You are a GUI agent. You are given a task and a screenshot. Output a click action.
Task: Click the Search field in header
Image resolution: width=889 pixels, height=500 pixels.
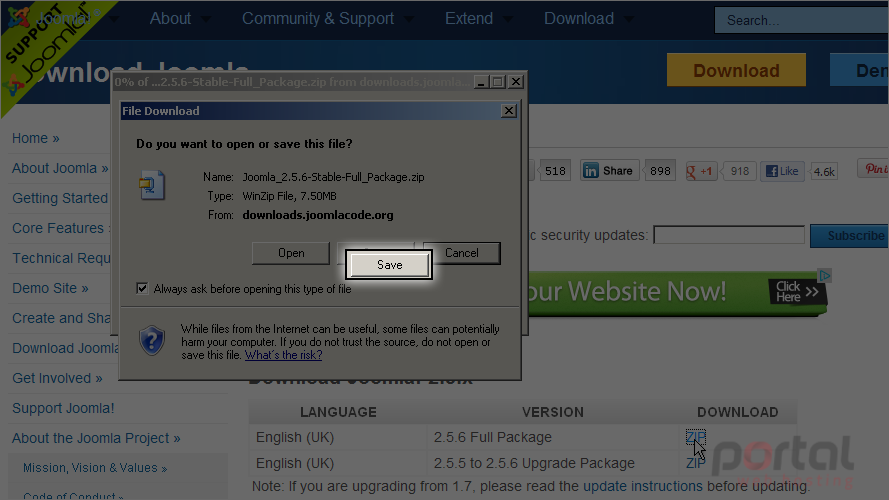click(801, 20)
